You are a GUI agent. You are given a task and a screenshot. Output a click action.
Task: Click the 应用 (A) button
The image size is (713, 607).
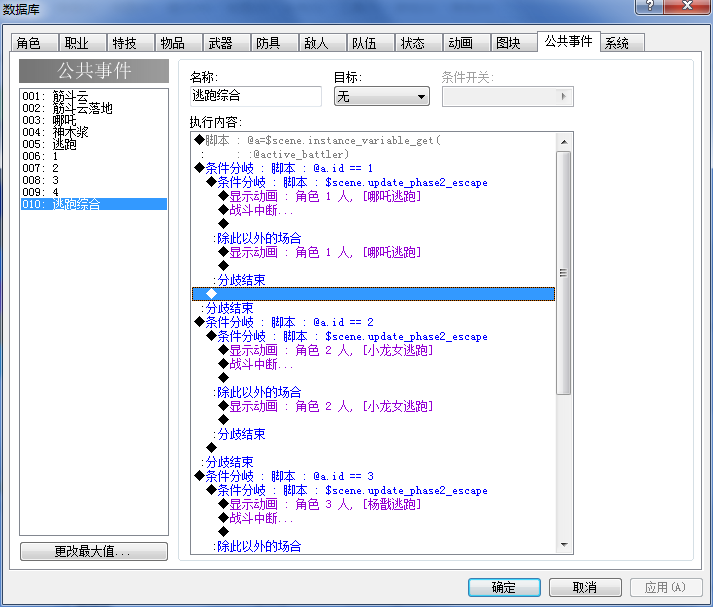coord(666,587)
